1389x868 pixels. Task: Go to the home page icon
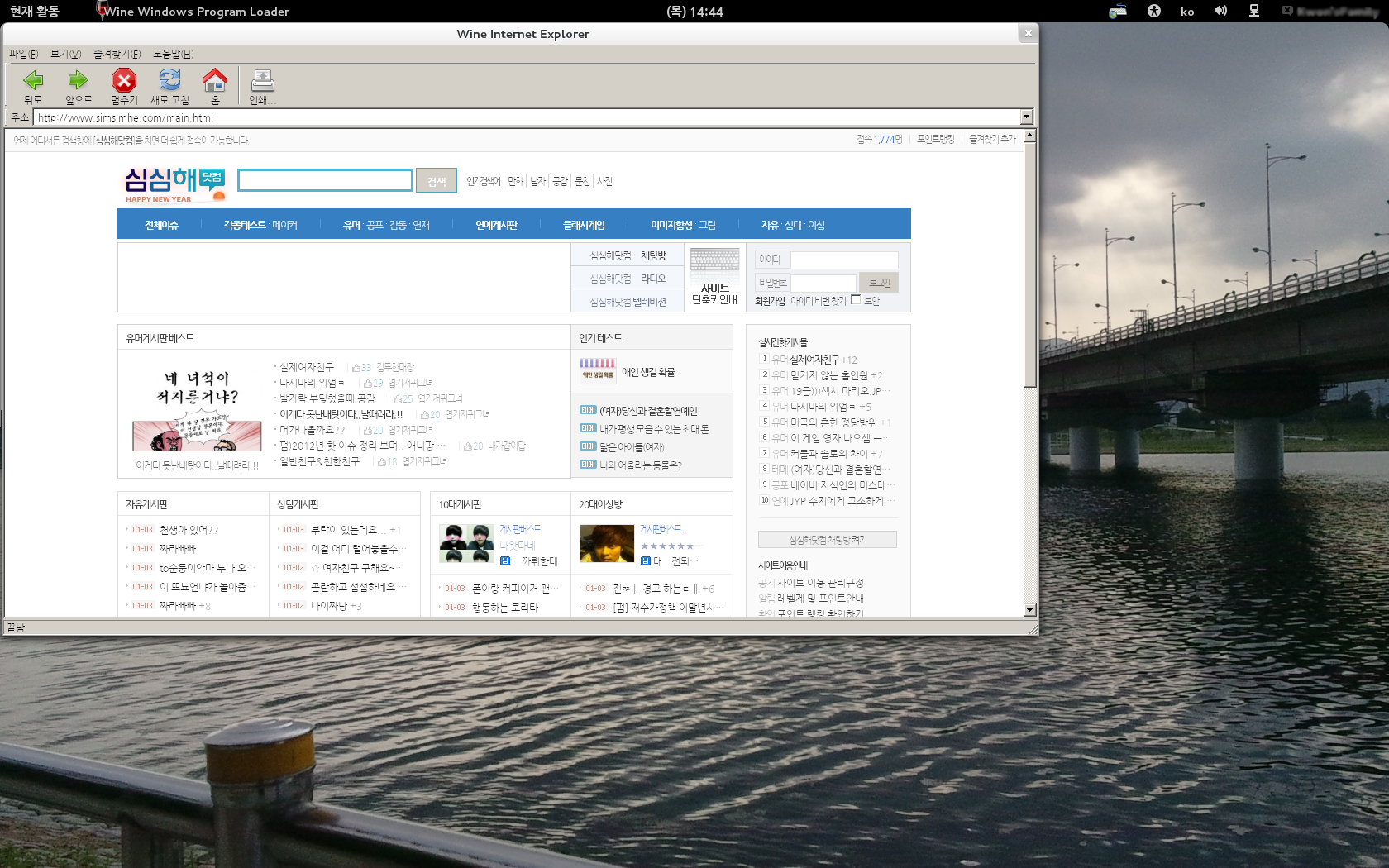click(215, 80)
